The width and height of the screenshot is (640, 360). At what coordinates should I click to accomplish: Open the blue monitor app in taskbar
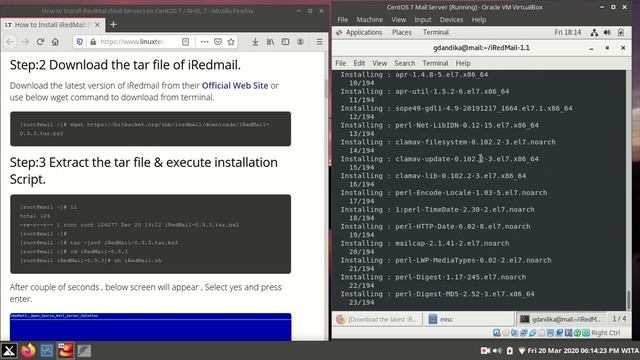pyautogui.click(x=47, y=351)
